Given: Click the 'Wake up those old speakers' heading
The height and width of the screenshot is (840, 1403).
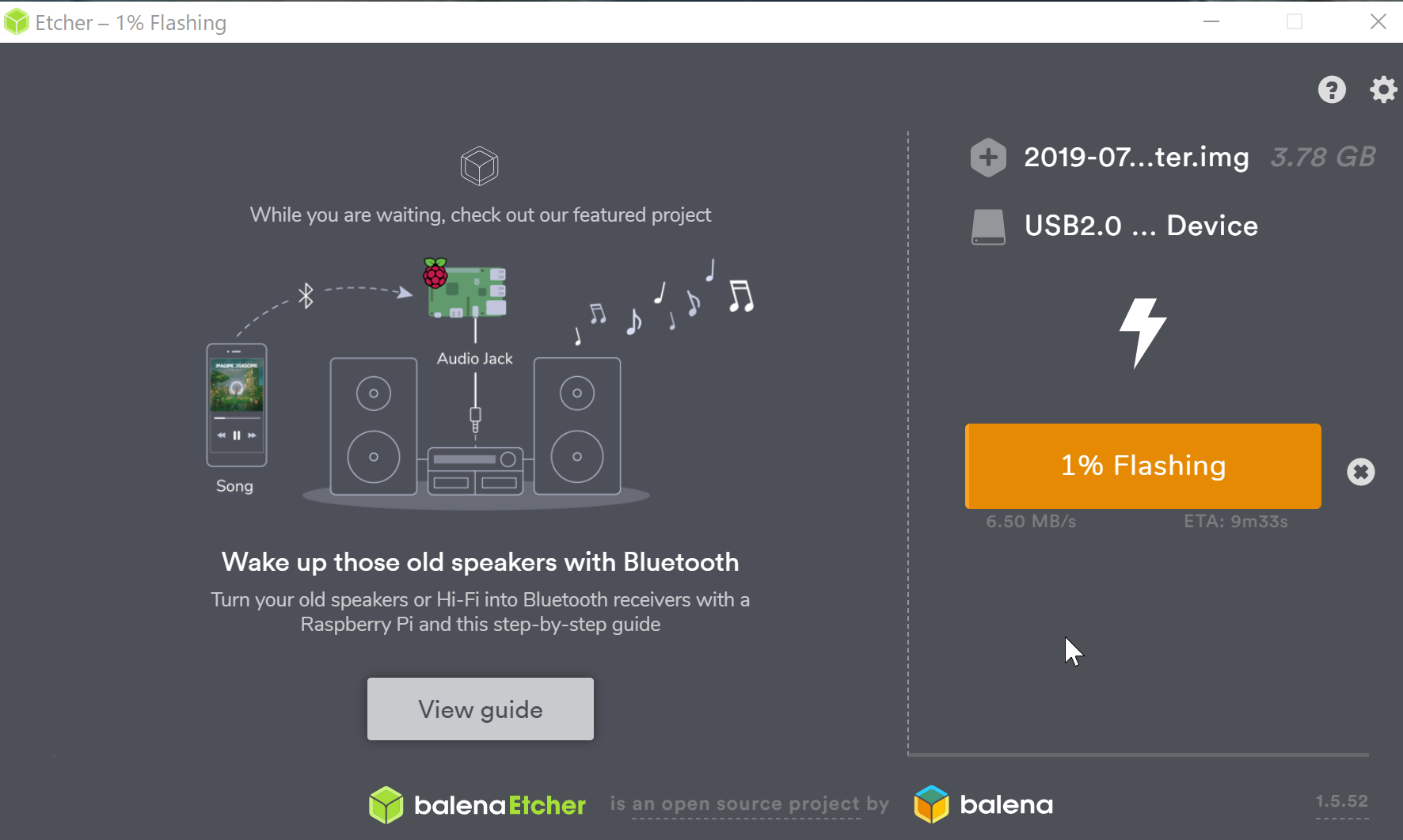Looking at the screenshot, I should pos(480,562).
